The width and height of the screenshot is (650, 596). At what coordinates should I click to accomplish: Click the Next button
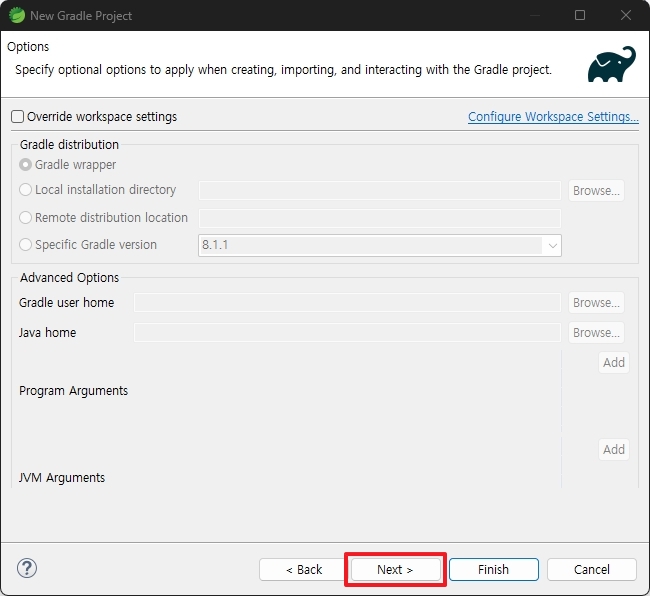(395, 569)
